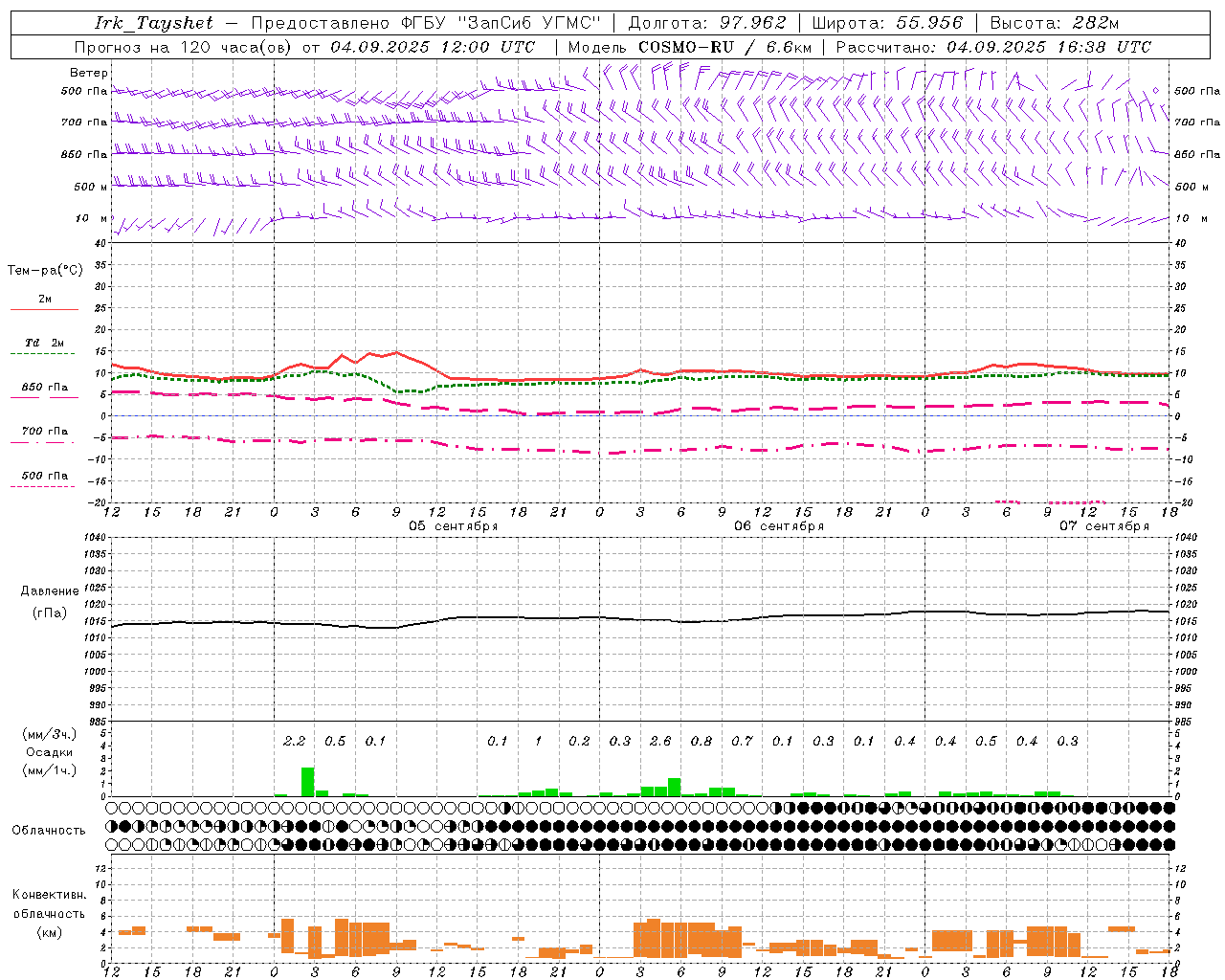This screenshot has width=1225, height=980.
Task: Click the forecast start "04.09.2025 12:00 UTC"
Action: [433, 47]
